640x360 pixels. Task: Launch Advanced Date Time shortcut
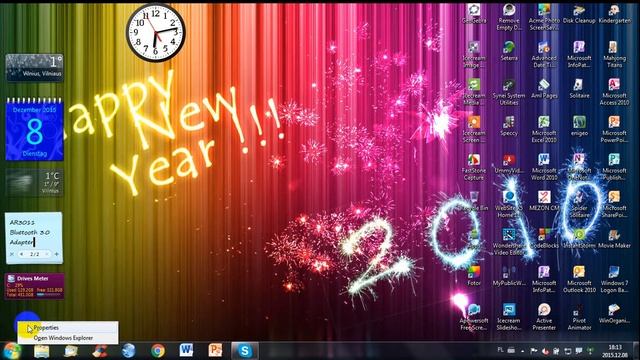[544, 54]
